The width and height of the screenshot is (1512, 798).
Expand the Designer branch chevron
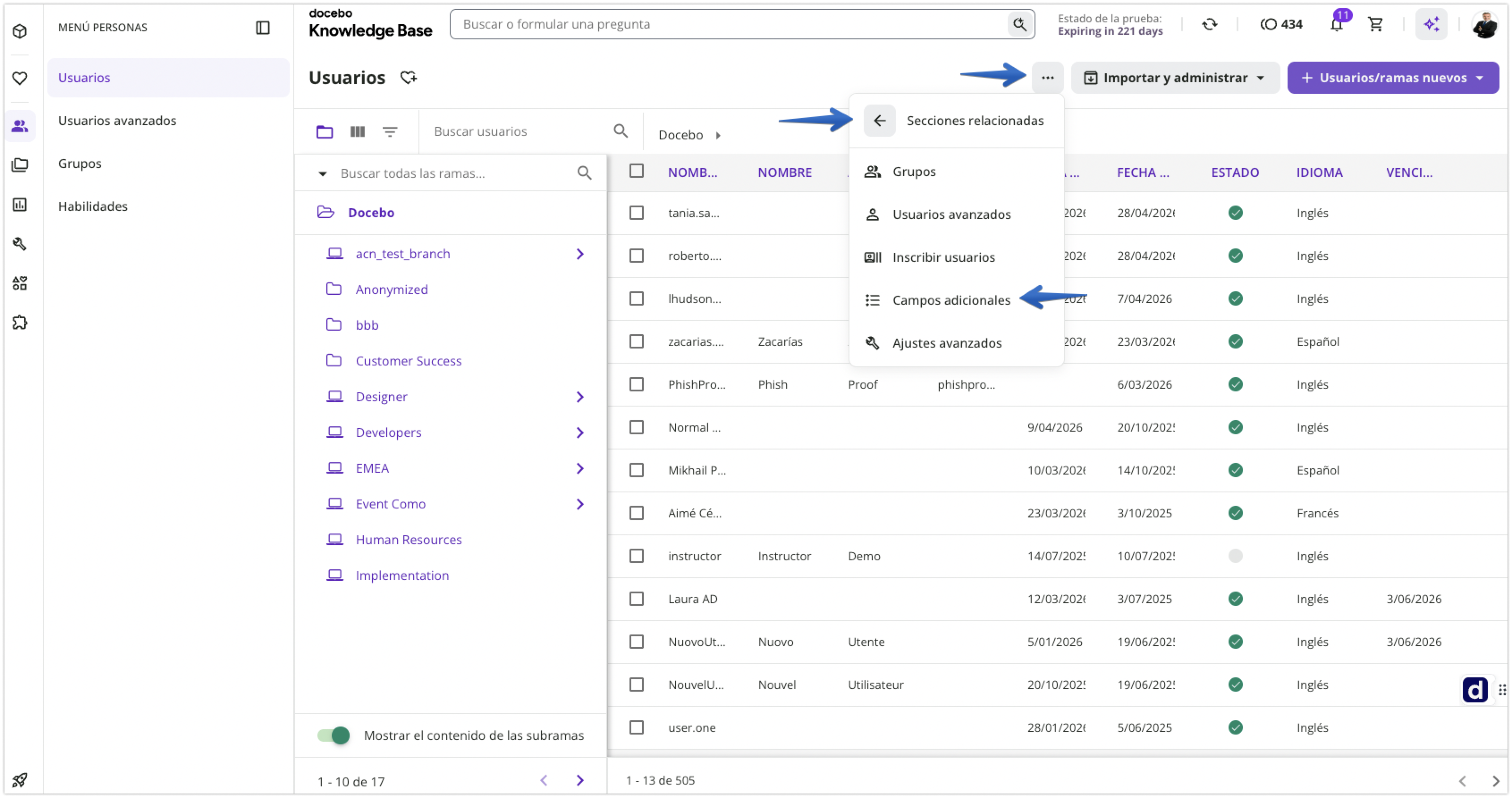(580, 397)
